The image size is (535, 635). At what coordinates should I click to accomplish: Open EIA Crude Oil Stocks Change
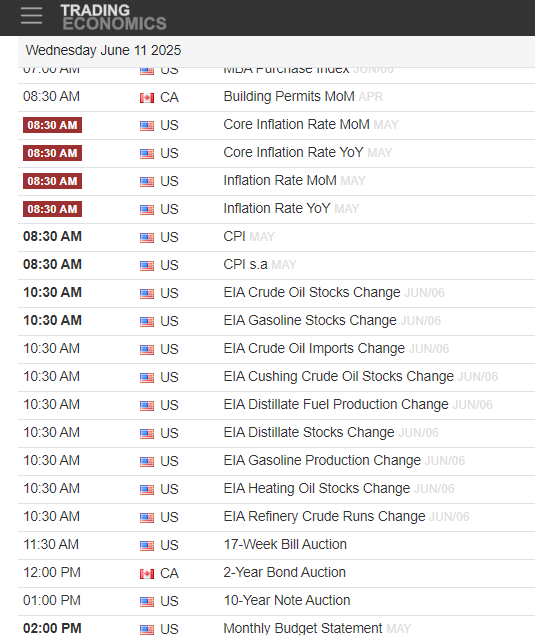click(312, 292)
